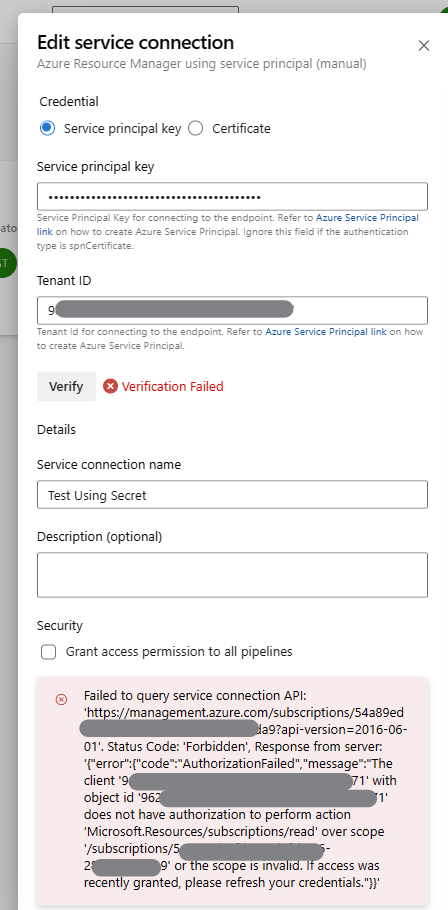
Task: Click the error icon in the failure banner
Action: [x=61, y=700]
